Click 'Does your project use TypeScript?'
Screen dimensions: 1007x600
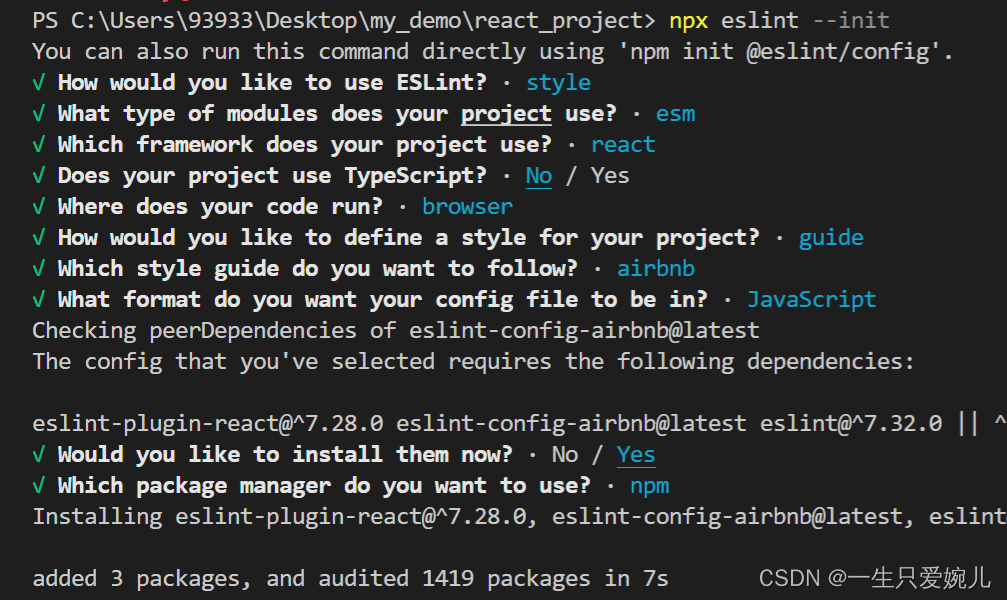pos(272,175)
